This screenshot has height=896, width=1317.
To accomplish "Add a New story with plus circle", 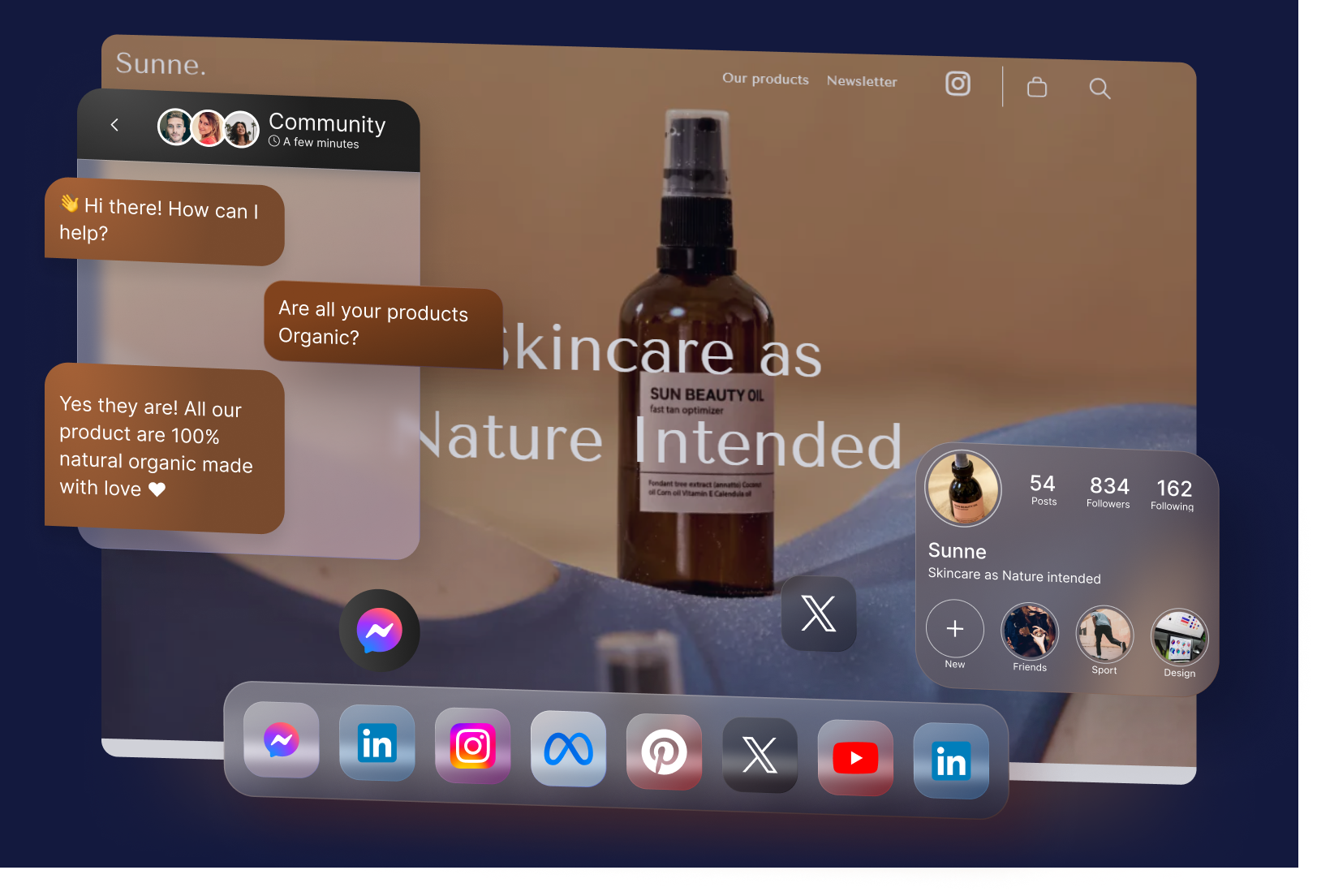I will coord(955,629).
